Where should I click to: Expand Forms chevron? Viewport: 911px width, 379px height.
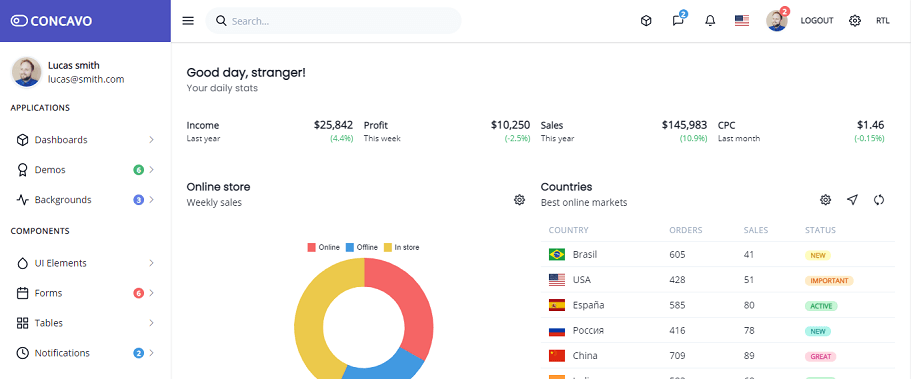[x=151, y=293]
